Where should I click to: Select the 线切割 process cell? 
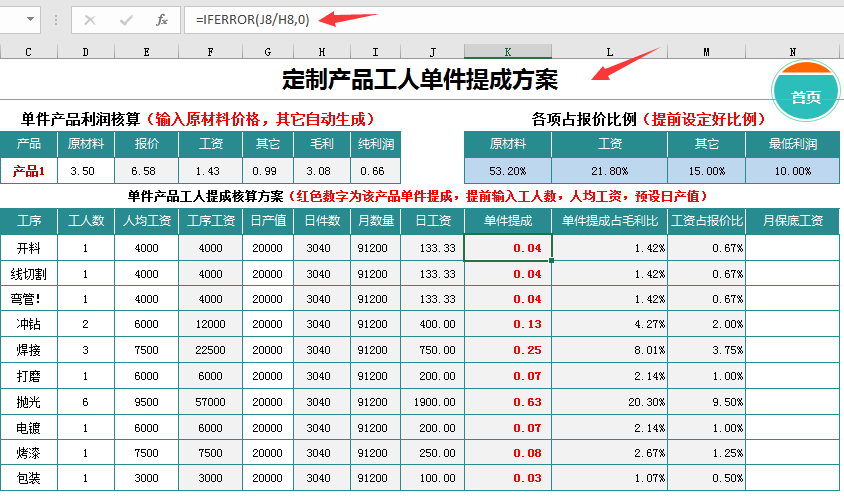[29, 274]
